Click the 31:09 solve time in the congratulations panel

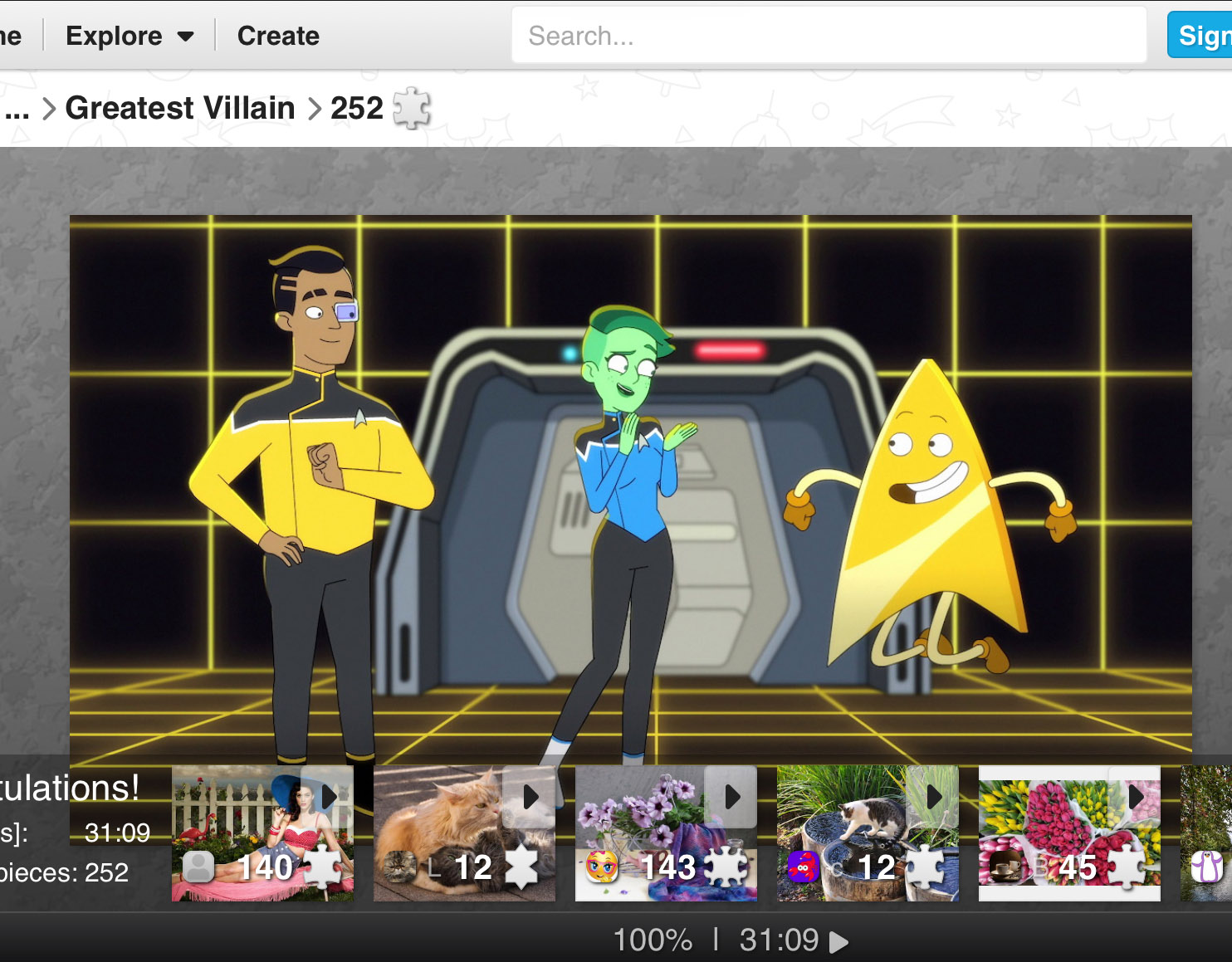(117, 833)
